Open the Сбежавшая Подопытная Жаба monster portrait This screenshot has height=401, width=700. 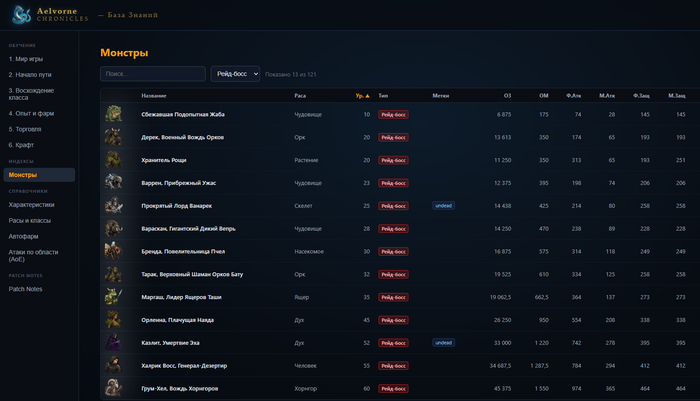point(113,114)
